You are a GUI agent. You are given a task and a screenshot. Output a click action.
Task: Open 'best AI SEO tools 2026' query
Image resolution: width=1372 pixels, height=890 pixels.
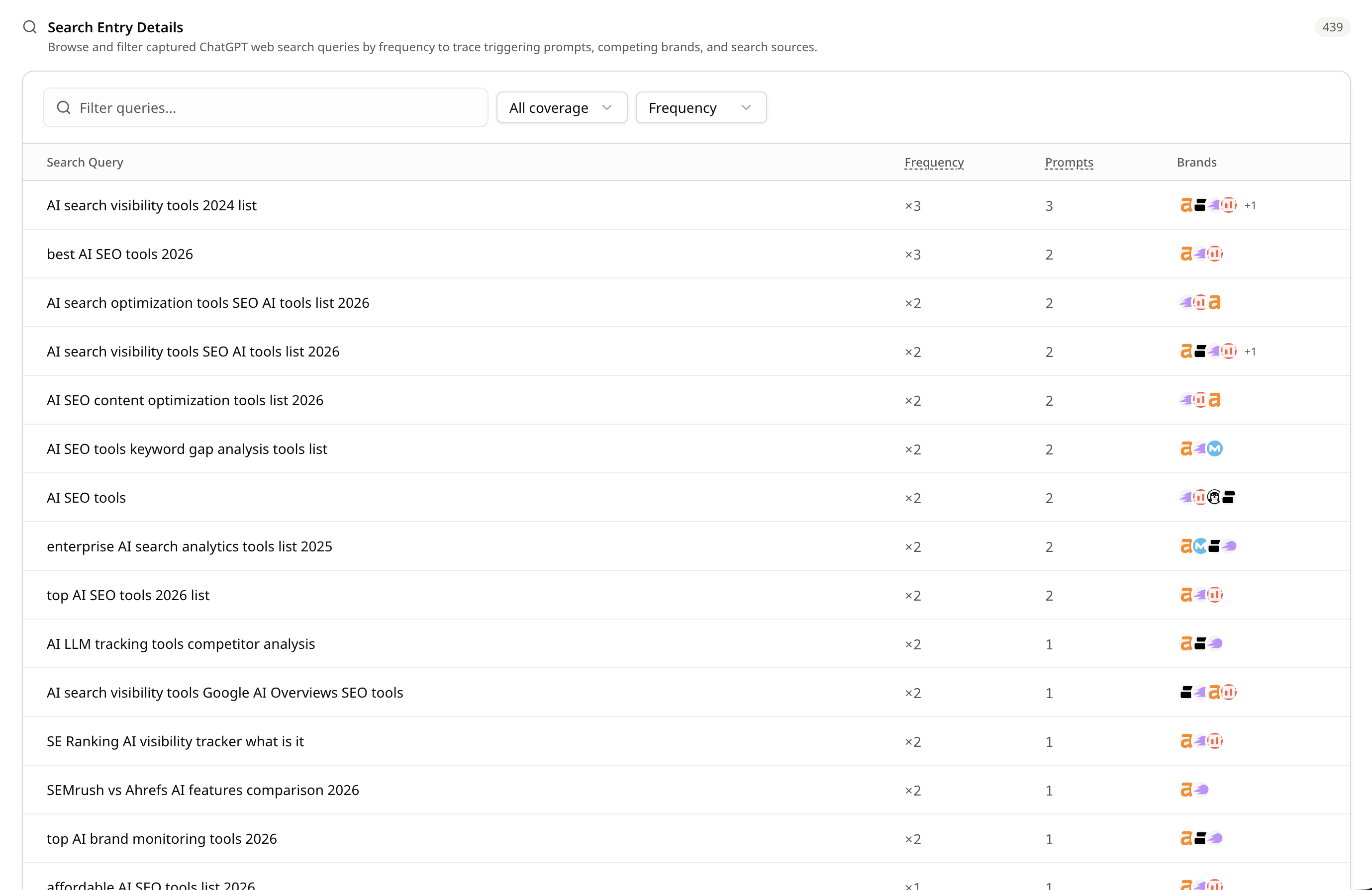coord(120,254)
